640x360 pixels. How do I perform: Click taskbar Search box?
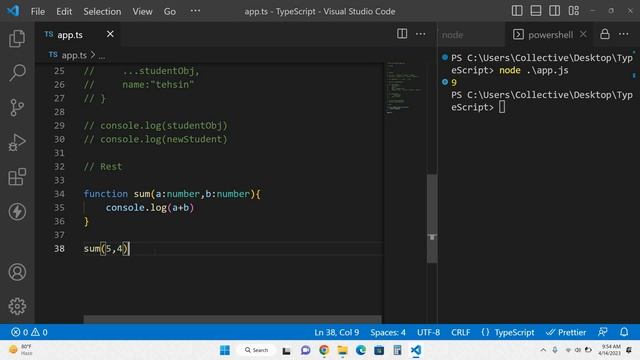pyautogui.click(x=256, y=350)
